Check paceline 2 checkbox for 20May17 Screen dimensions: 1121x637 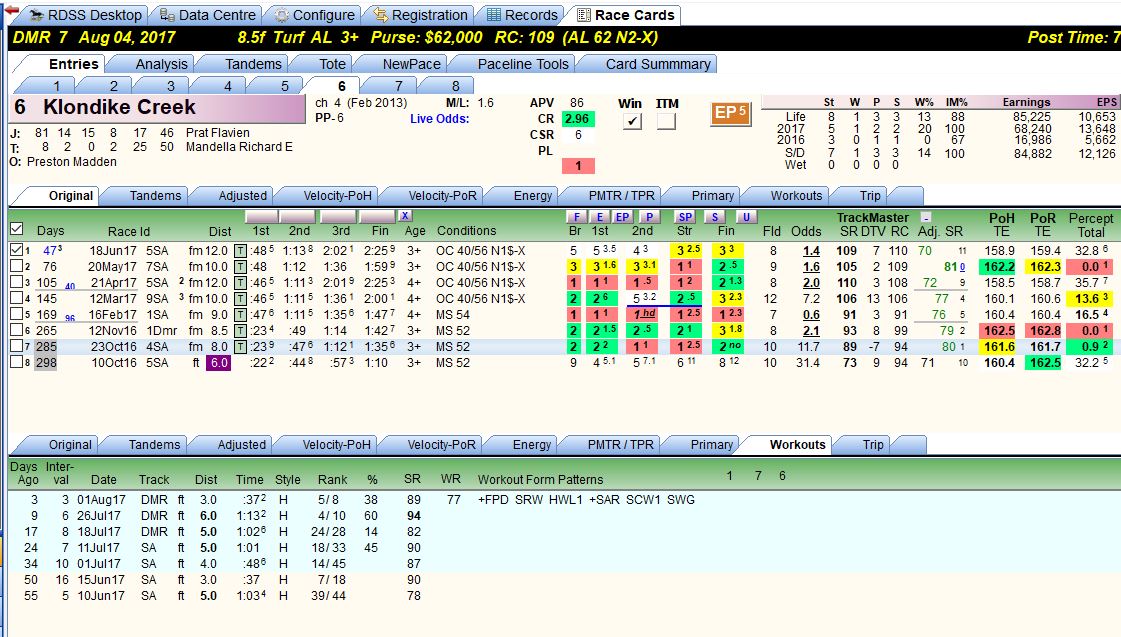pos(17,267)
